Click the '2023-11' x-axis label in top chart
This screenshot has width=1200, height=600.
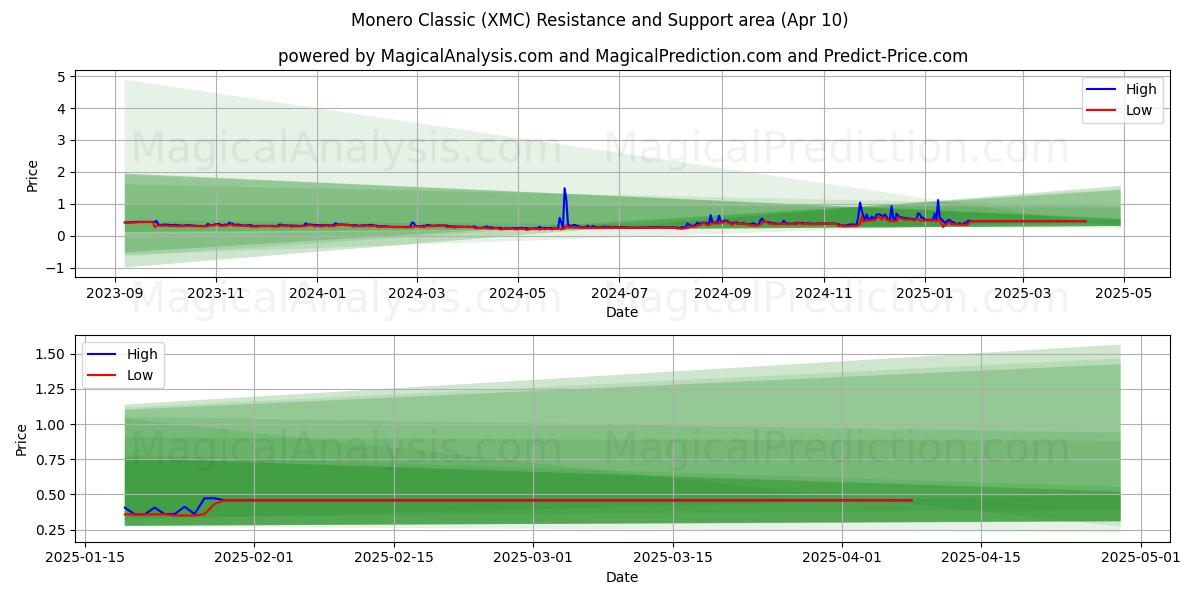pos(216,294)
